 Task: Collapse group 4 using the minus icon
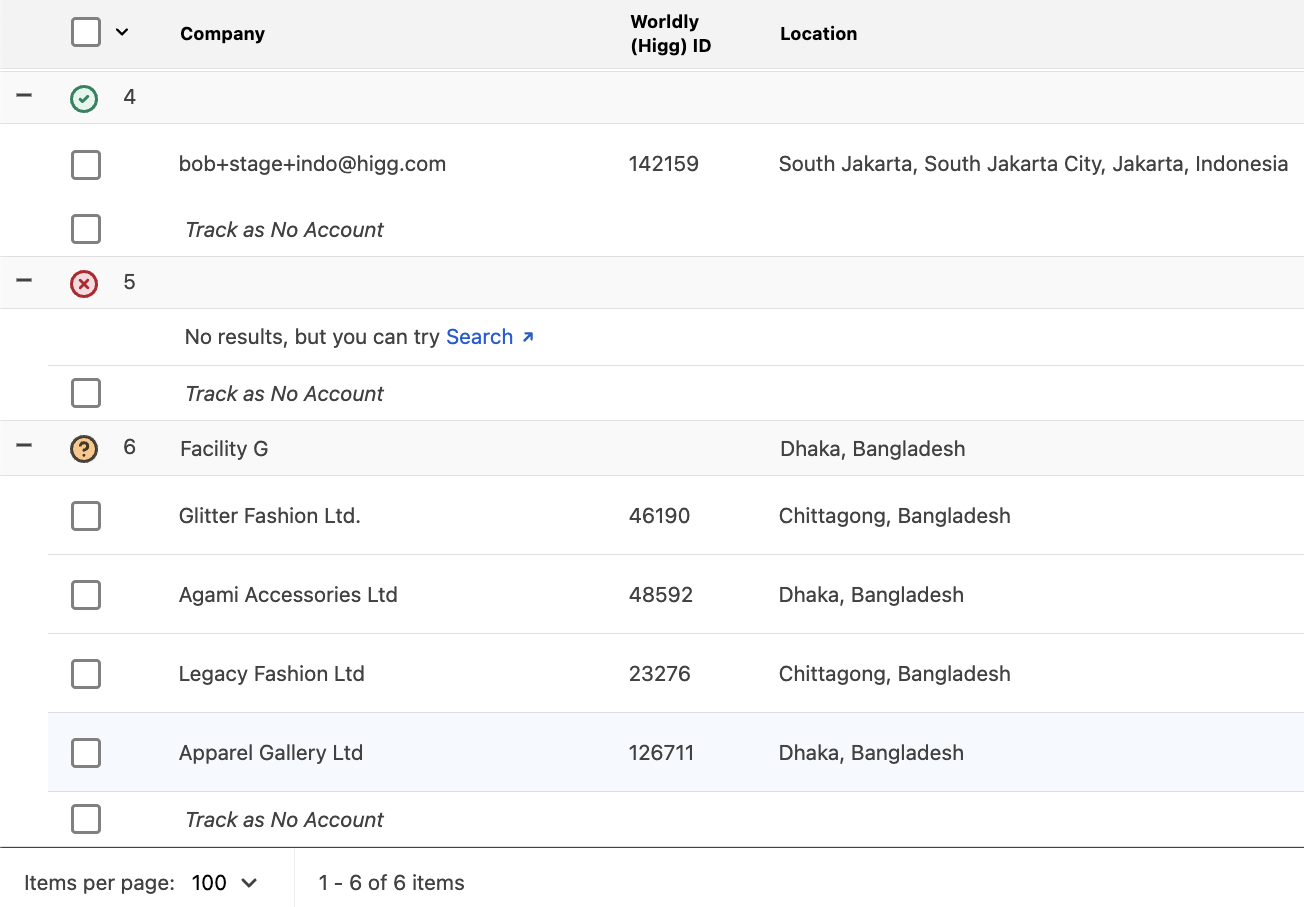pyautogui.click(x=24, y=97)
